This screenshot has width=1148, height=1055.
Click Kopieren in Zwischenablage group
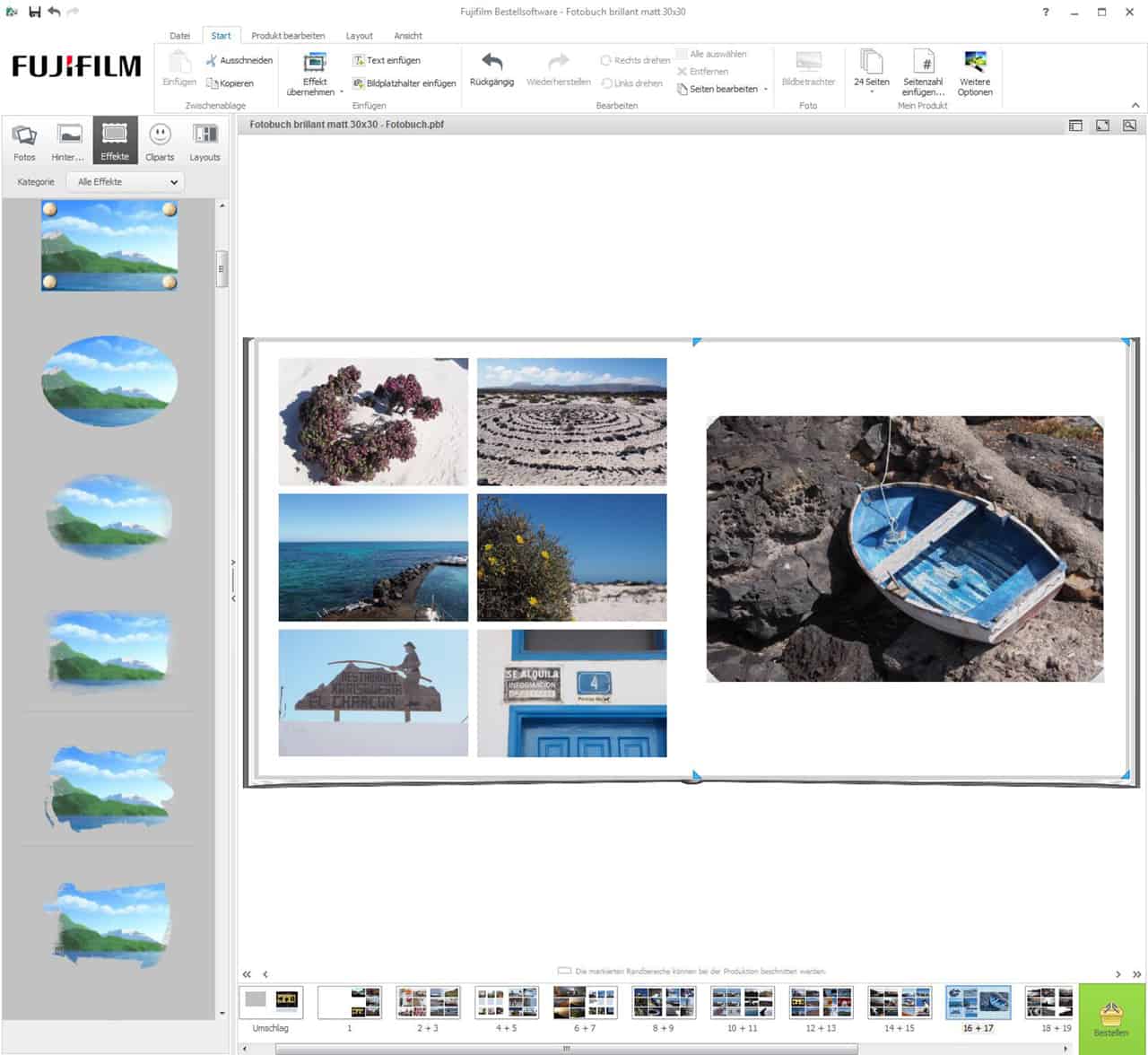pyautogui.click(x=230, y=83)
